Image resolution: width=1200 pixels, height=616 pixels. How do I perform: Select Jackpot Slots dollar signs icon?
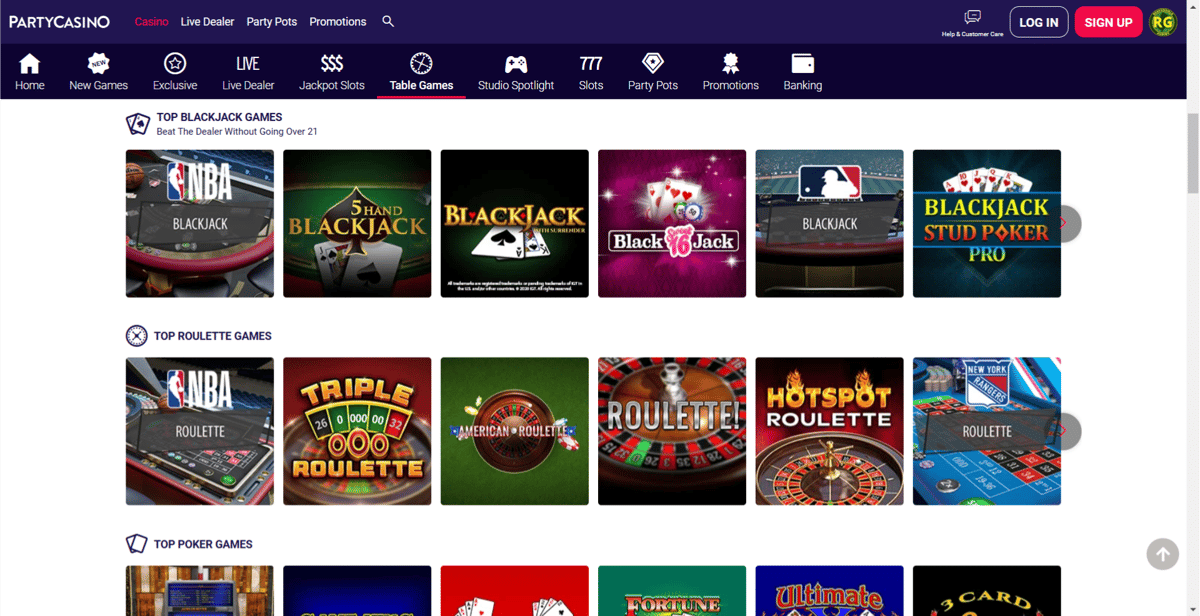(332, 64)
